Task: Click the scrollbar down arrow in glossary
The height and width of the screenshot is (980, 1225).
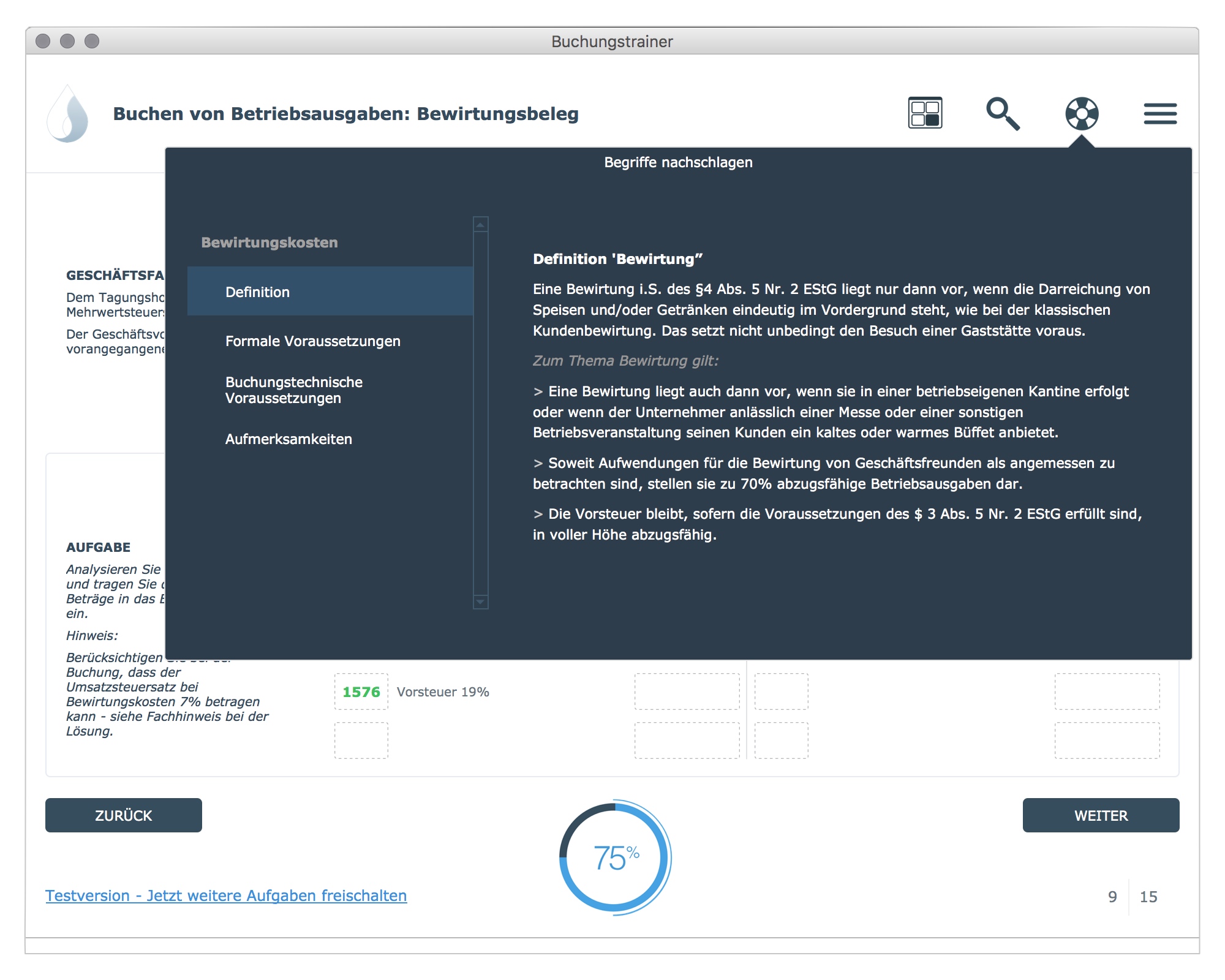Action: coord(481,601)
